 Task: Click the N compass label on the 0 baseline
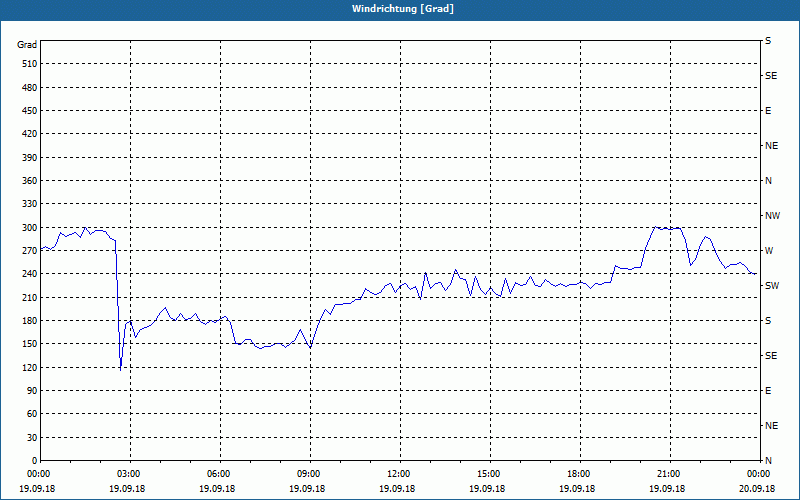coord(768,461)
